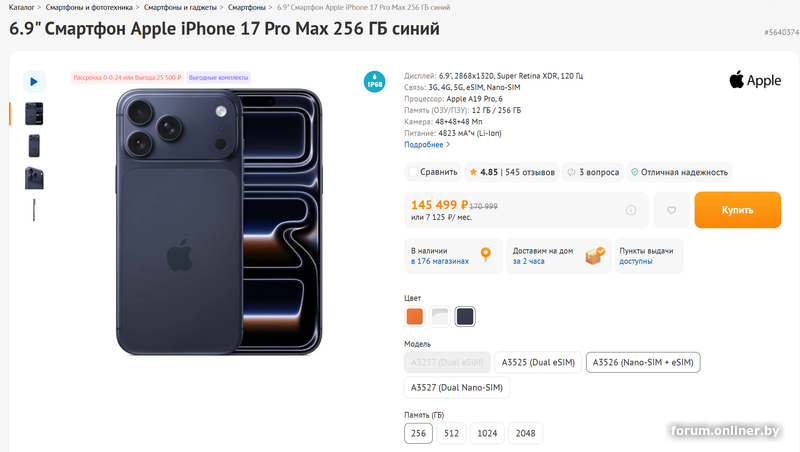800x452 pixels.
Task: Open Смартфоны и гаджеты breadcrumb
Action: tap(180, 7)
